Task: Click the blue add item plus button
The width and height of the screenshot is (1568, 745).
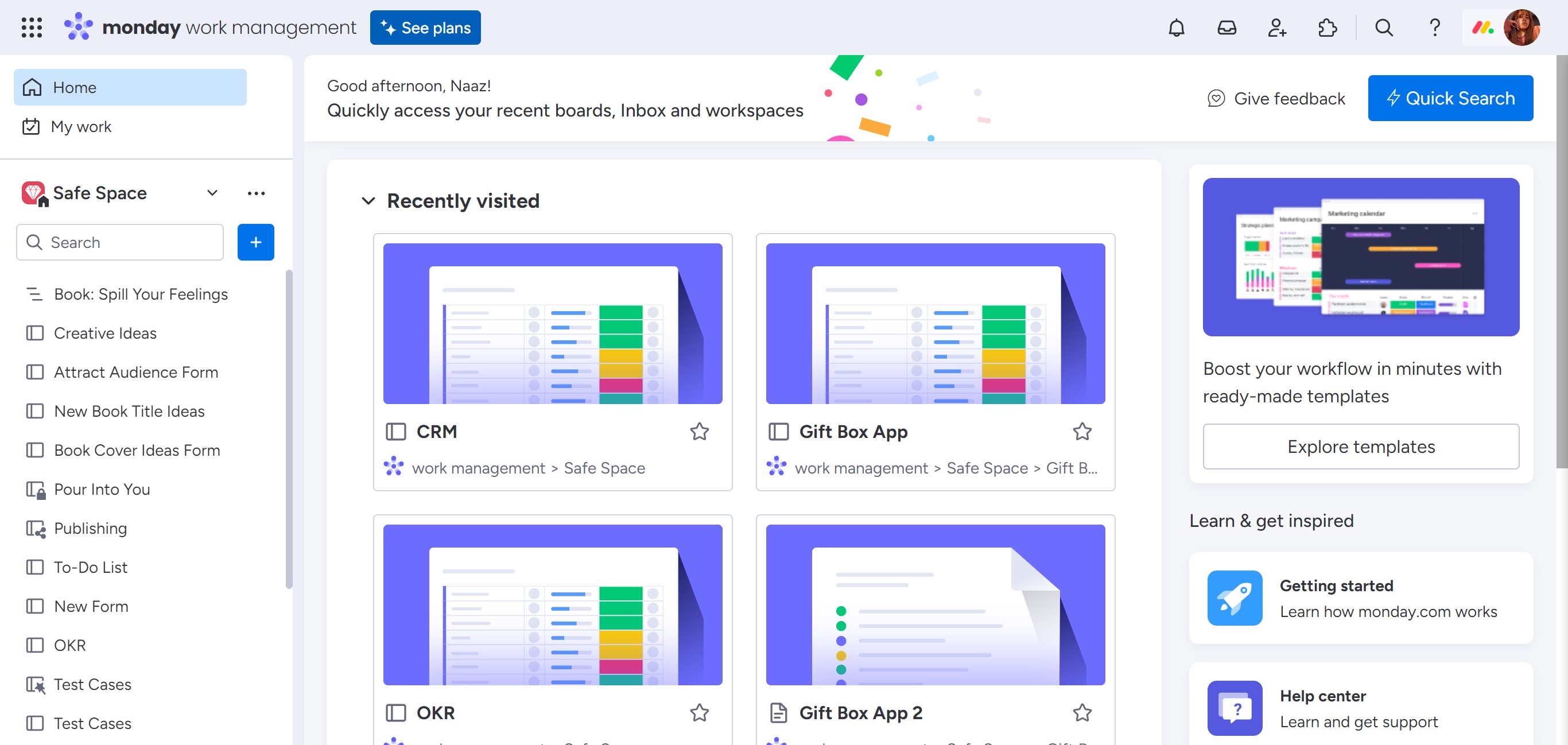Action: tap(255, 242)
